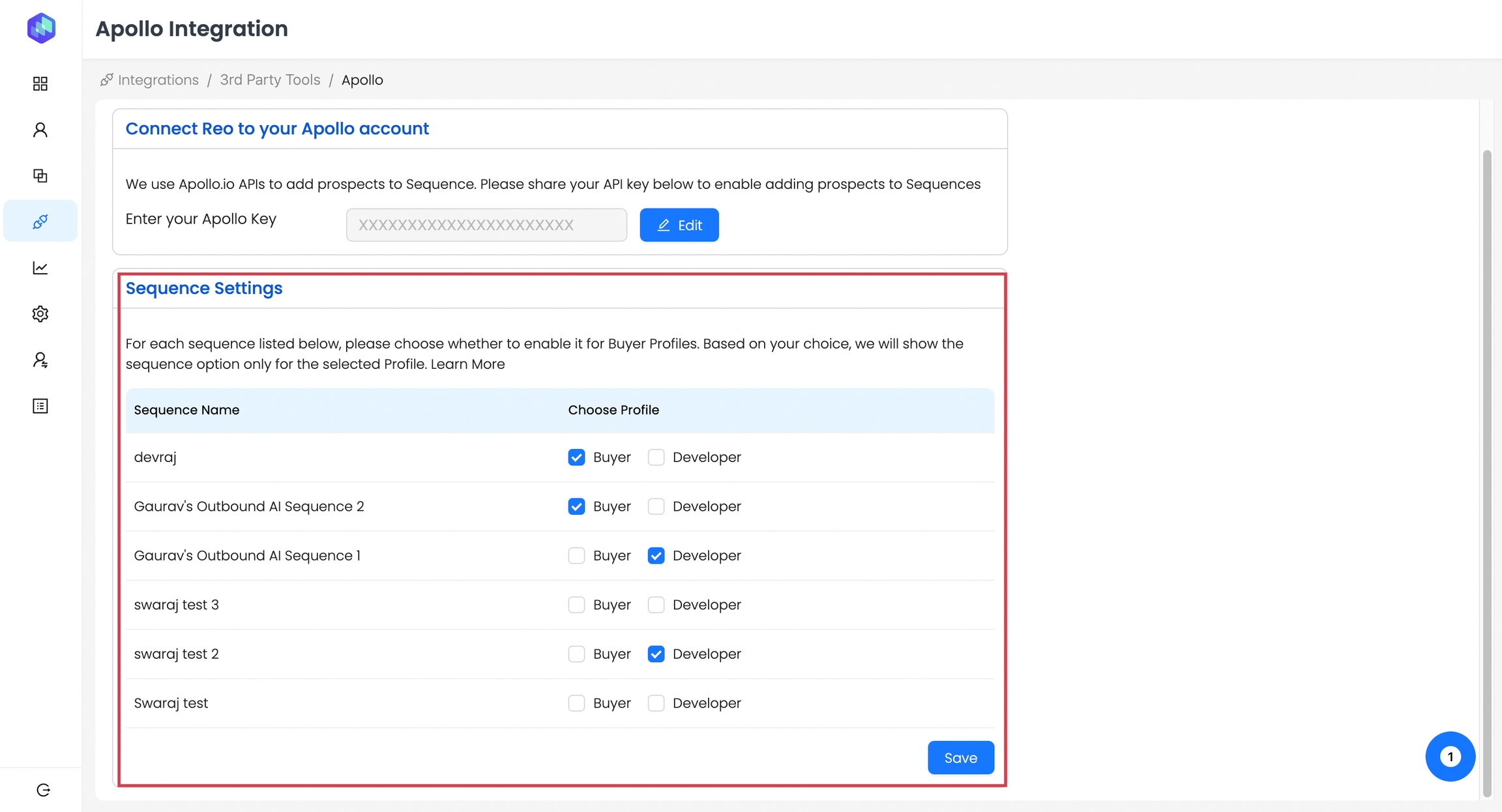Click the Reo logo icon
Image resolution: width=1502 pixels, height=812 pixels.
point(41,28)
